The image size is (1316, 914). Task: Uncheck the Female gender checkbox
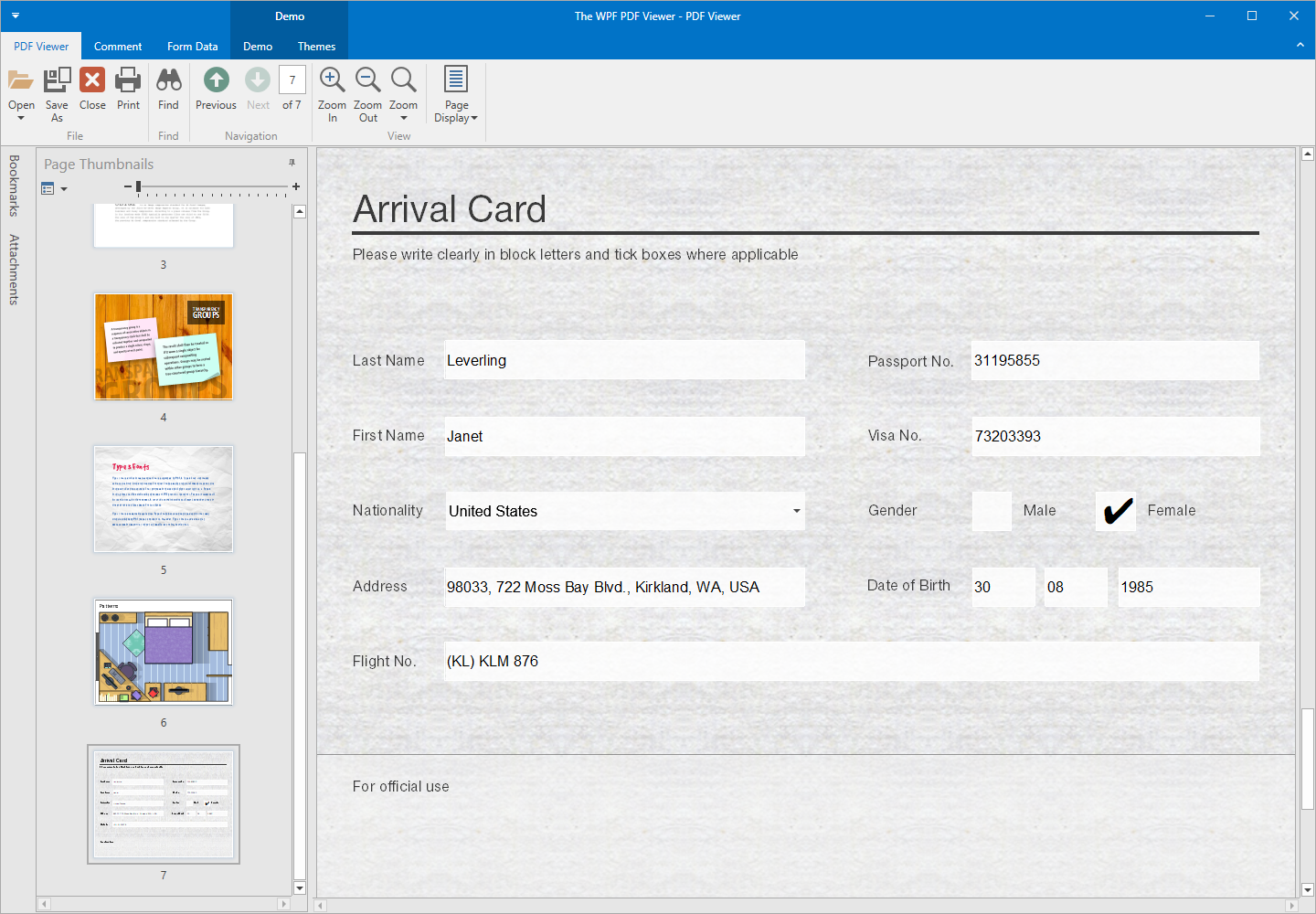point(1116,511)
